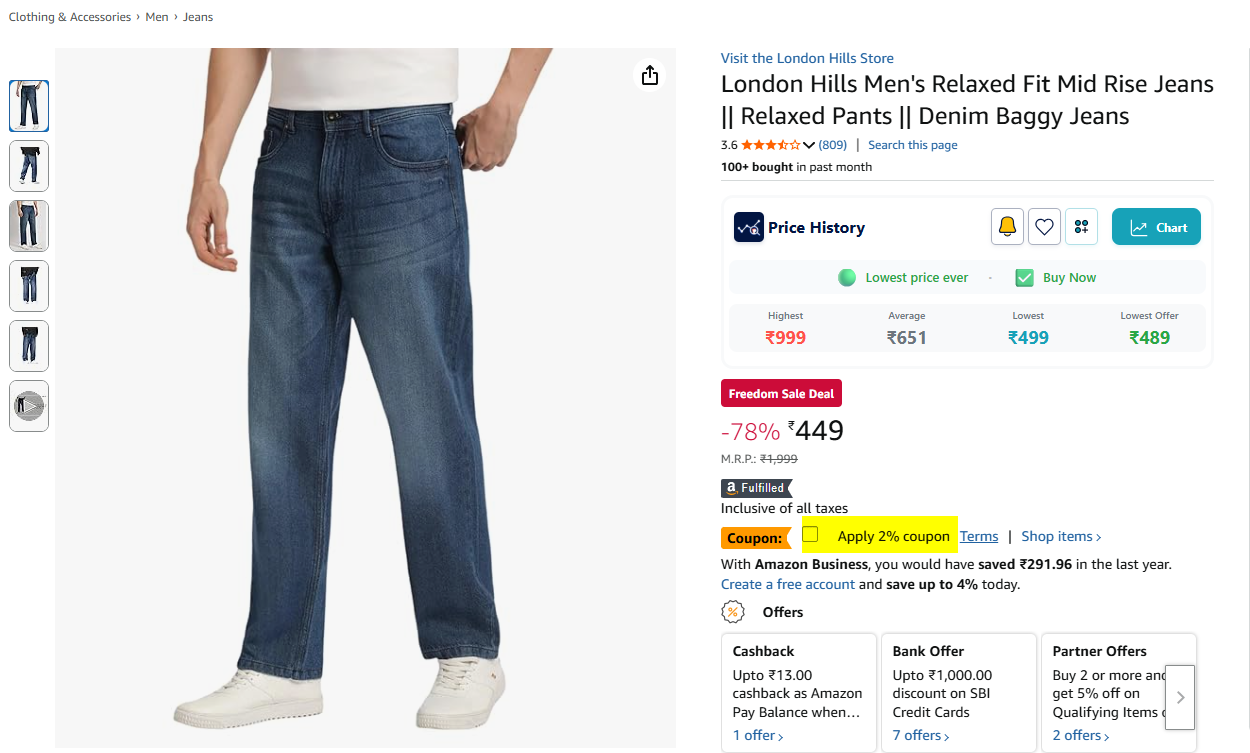Click the Price History logo icon

(748, 227)
